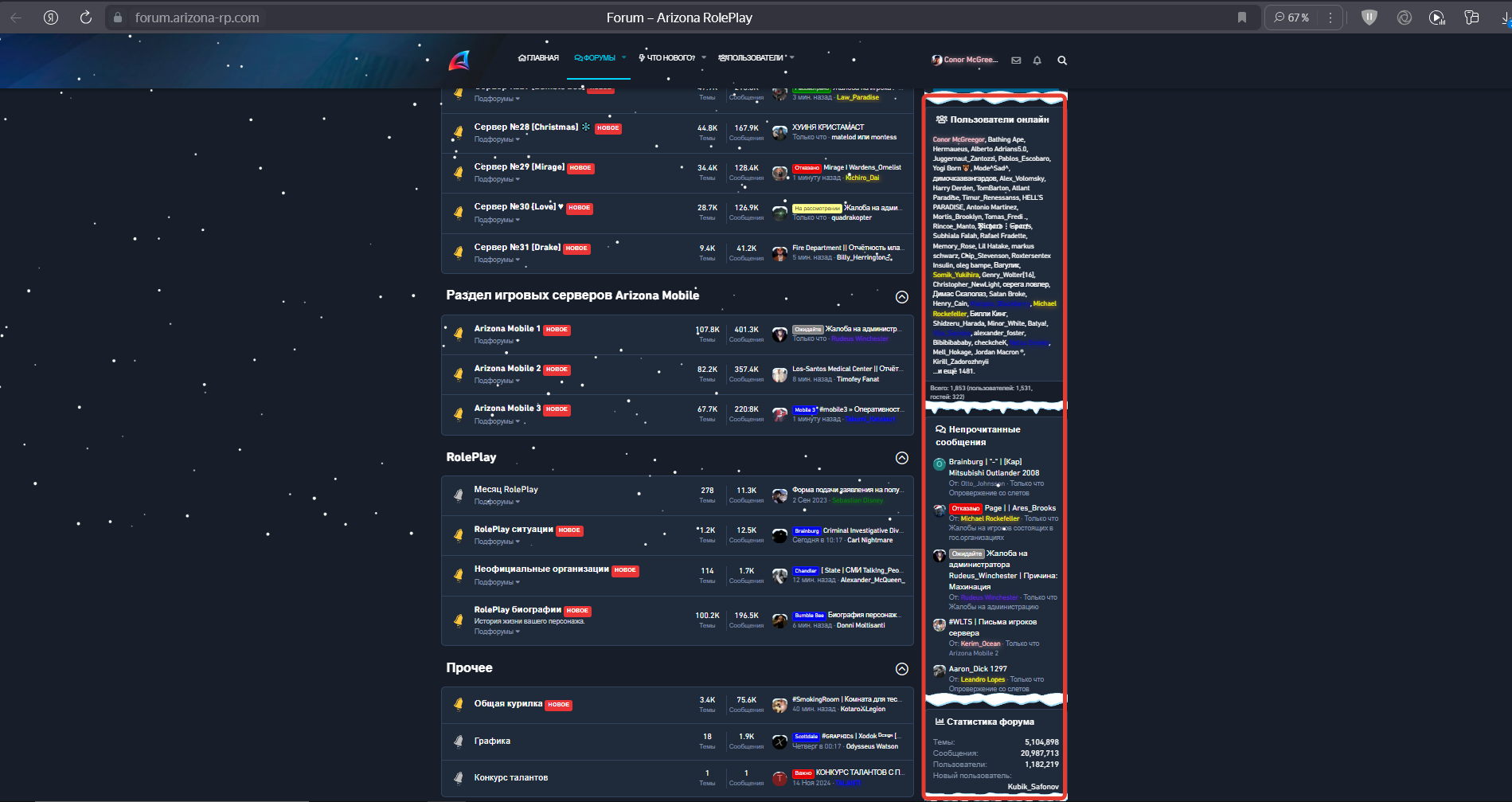Click the bell icon for Arizona Mobile 3
This screenshot has width=1512, height=802.
click(459, 413)
